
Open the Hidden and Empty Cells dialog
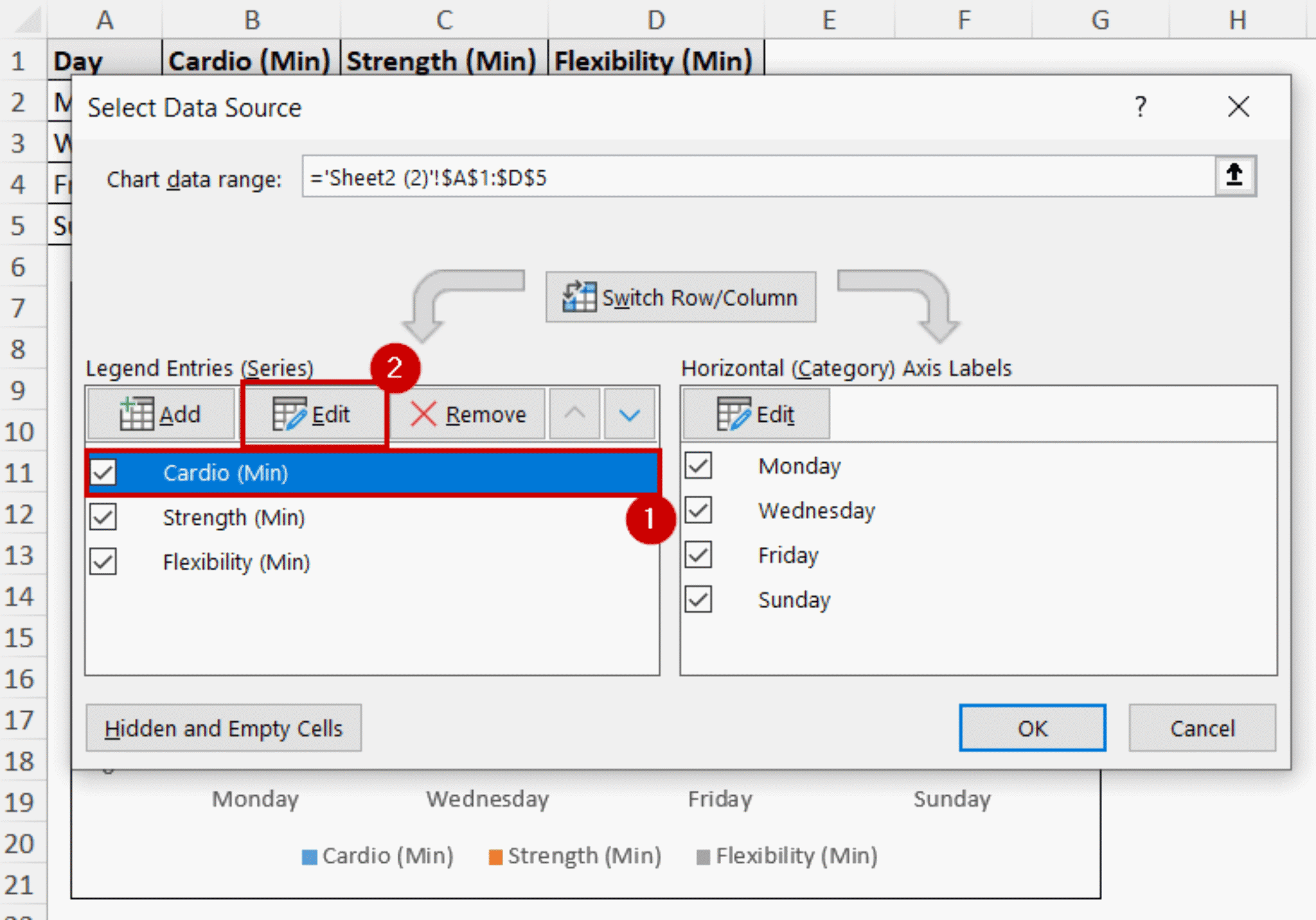[x=224, y=728]
